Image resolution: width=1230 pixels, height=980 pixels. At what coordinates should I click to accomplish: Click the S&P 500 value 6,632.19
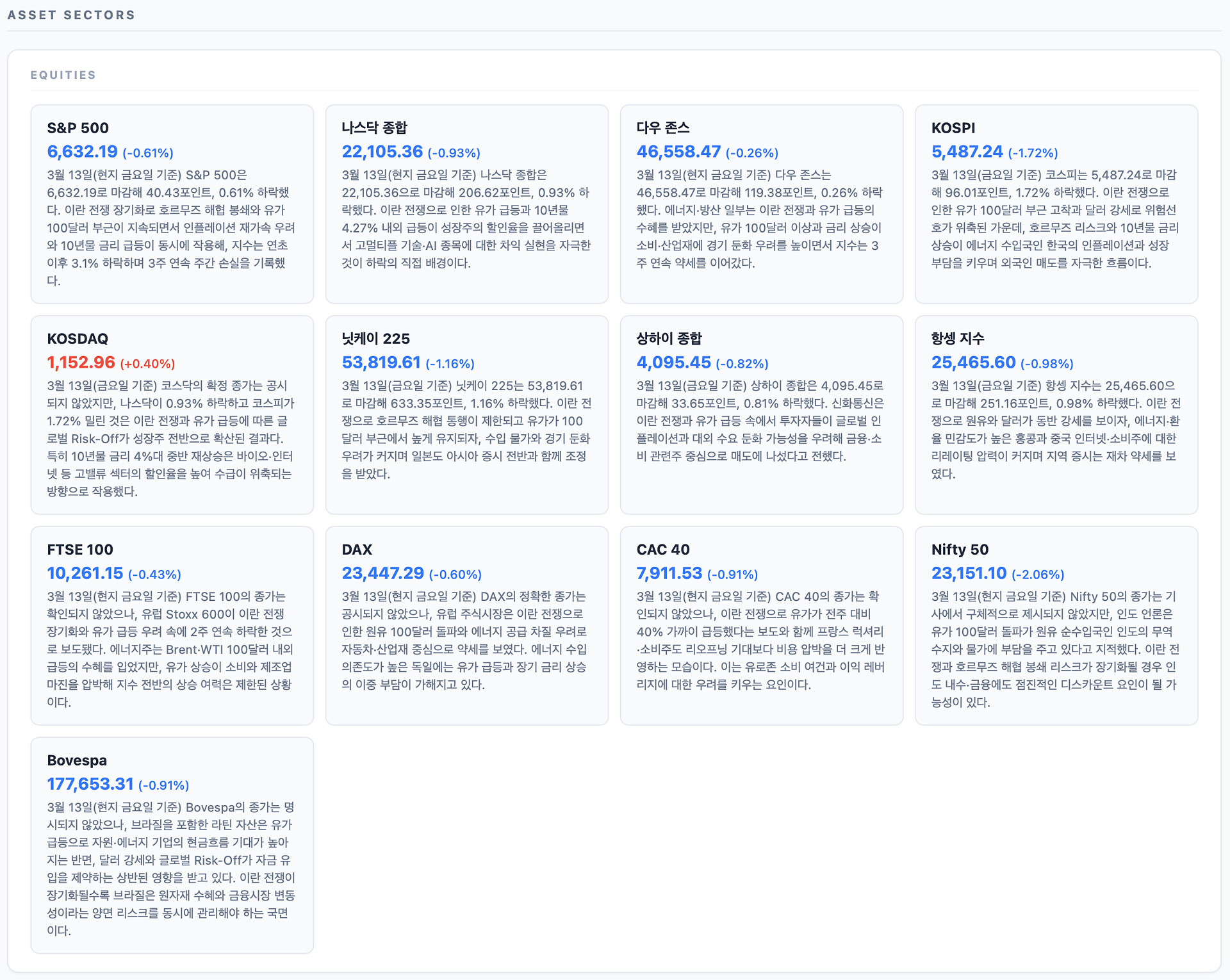(x=82, y=152)
